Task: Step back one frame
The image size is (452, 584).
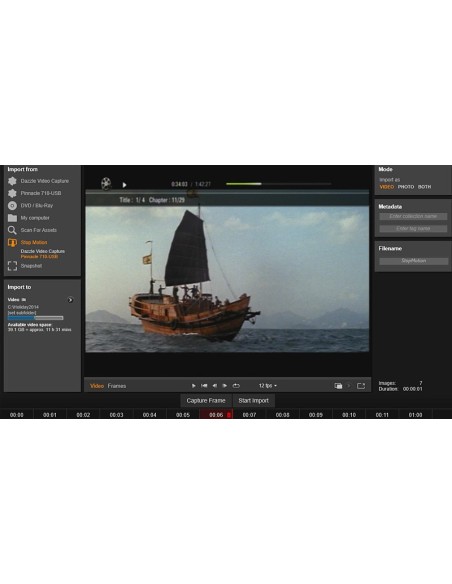Action: point(214,386)
